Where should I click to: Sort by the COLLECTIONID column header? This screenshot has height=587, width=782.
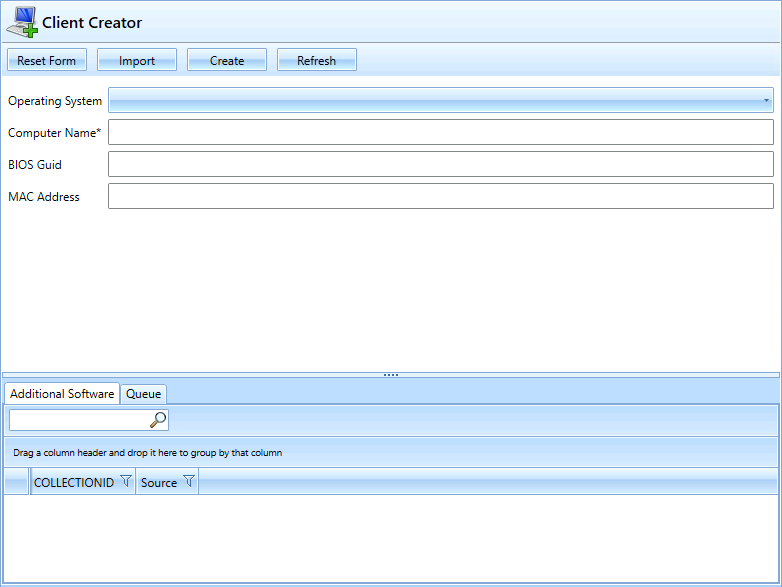tap(73, 482)
